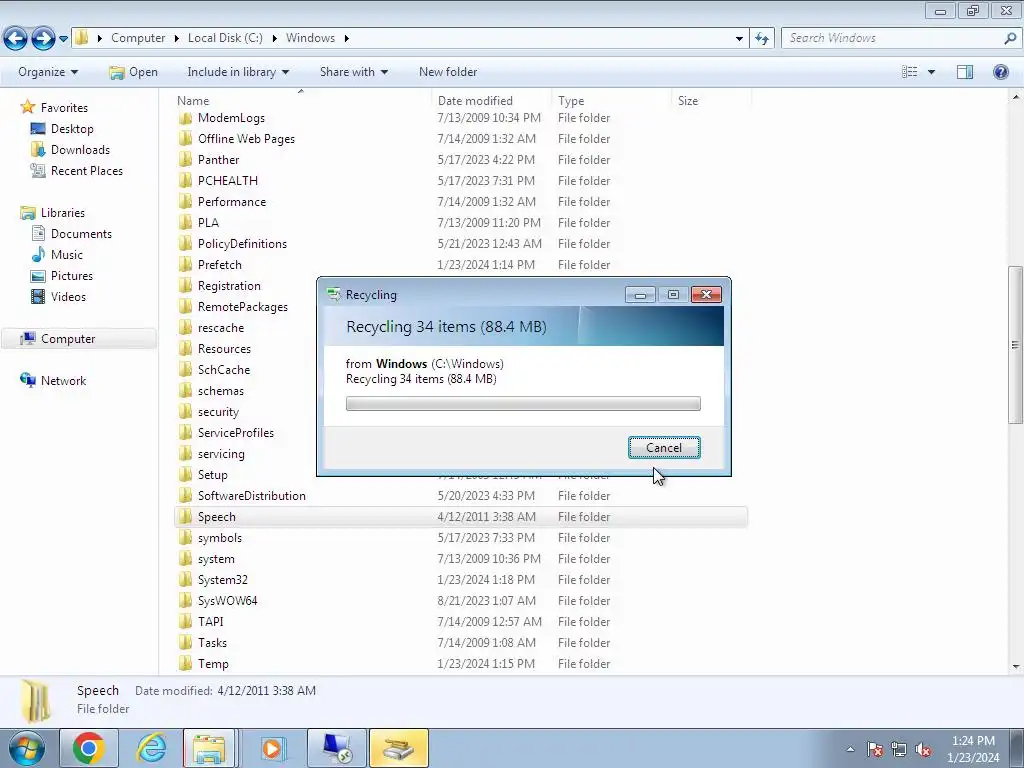Open Recent Places in Favorites
1024x768 pixels.
[87, 170]
